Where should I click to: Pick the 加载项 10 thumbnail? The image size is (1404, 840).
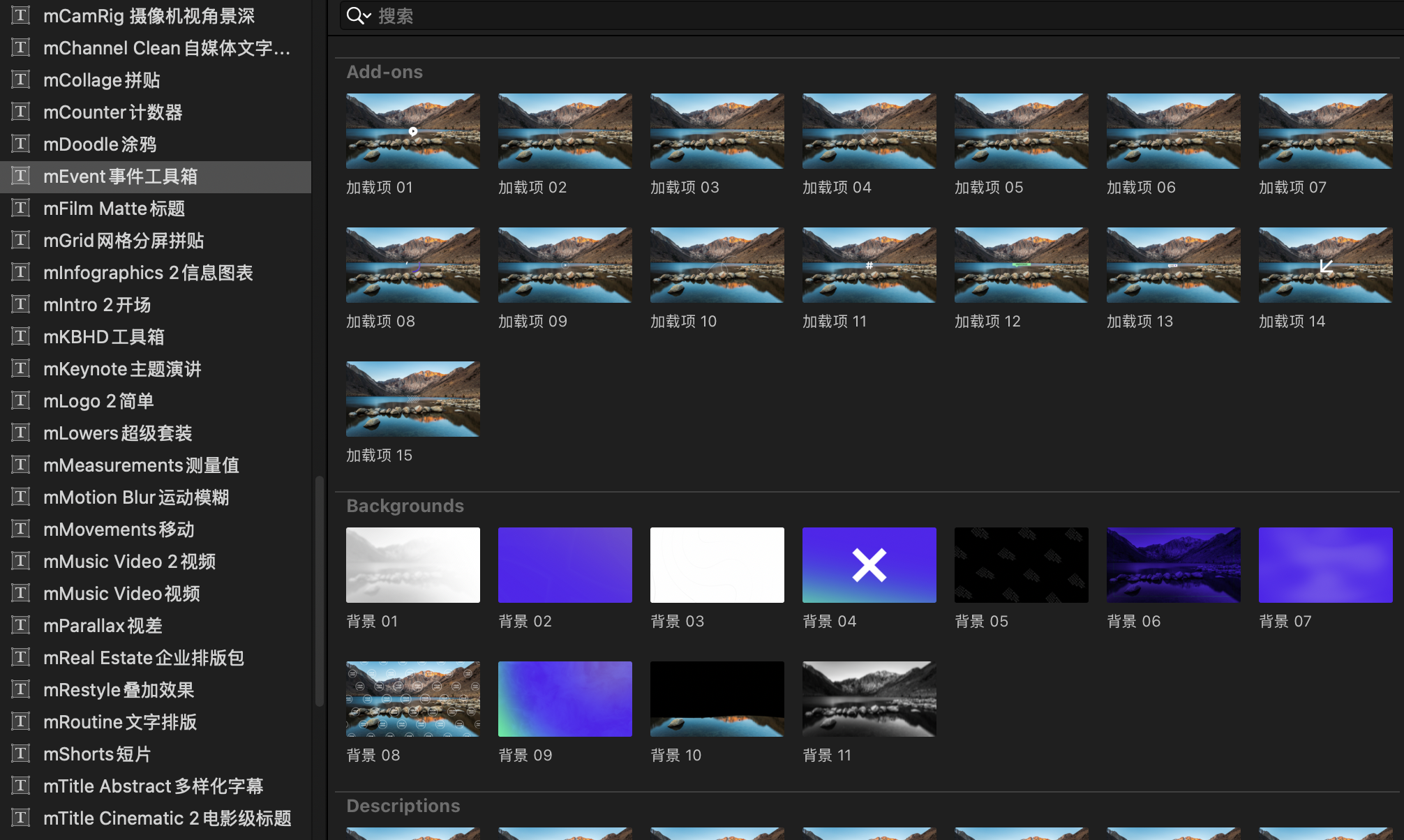717,265
